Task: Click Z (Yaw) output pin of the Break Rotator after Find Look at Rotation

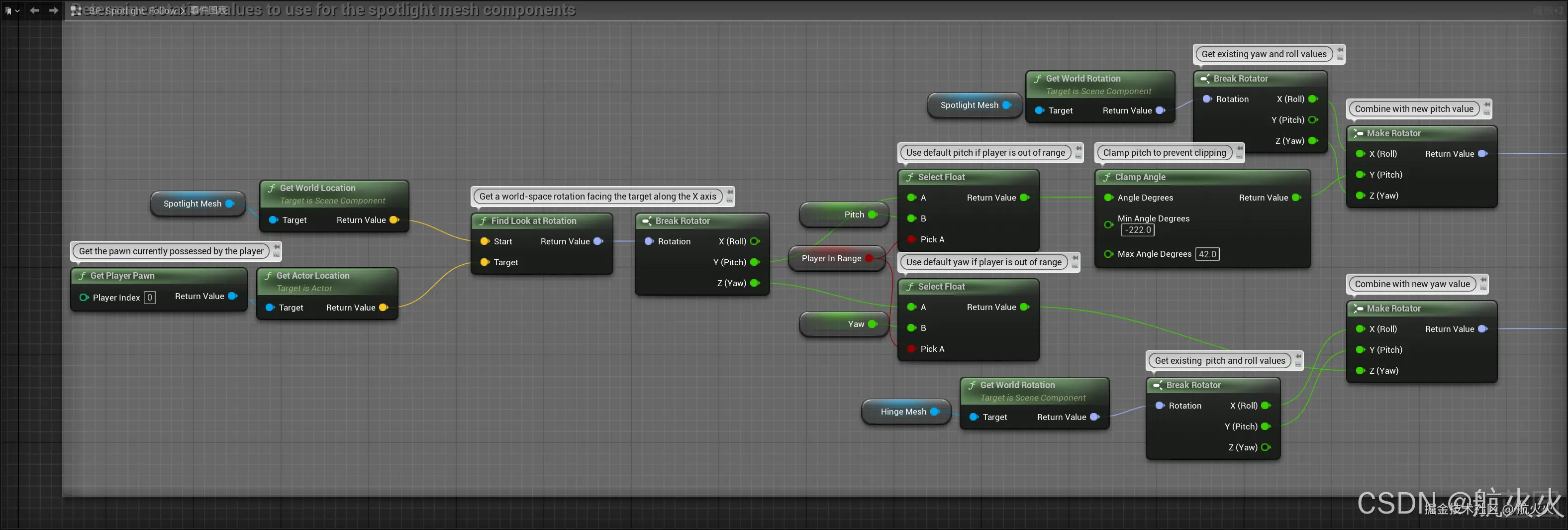Action: click(x=755, y=283)
